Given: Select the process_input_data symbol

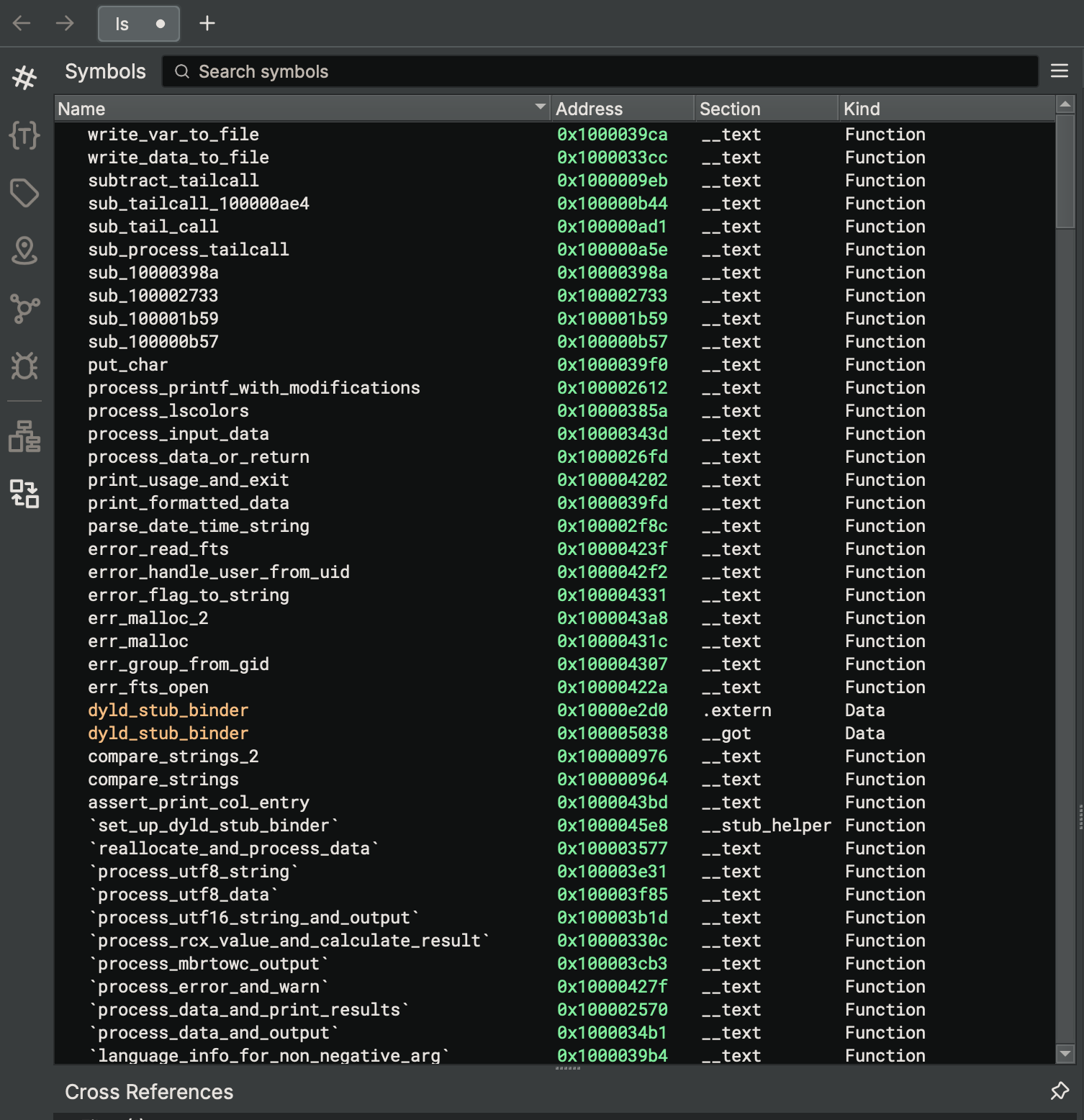Looking at the screenshot, I should click(x=179, y=434).
